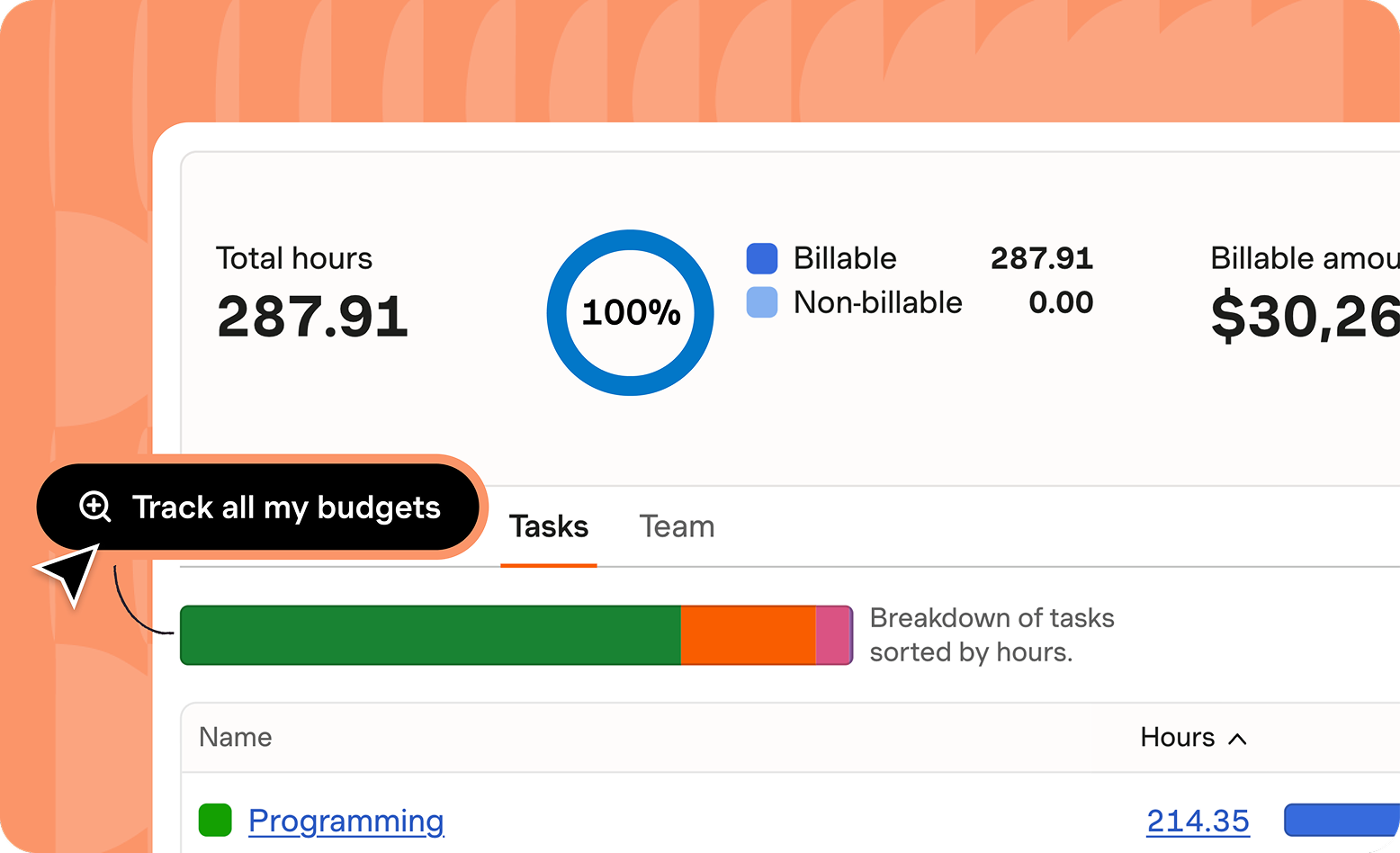Image resolution: width=1400 pixels, height=853 pixels.
Task: Click the green Programming color square
Action: [215, 821]
